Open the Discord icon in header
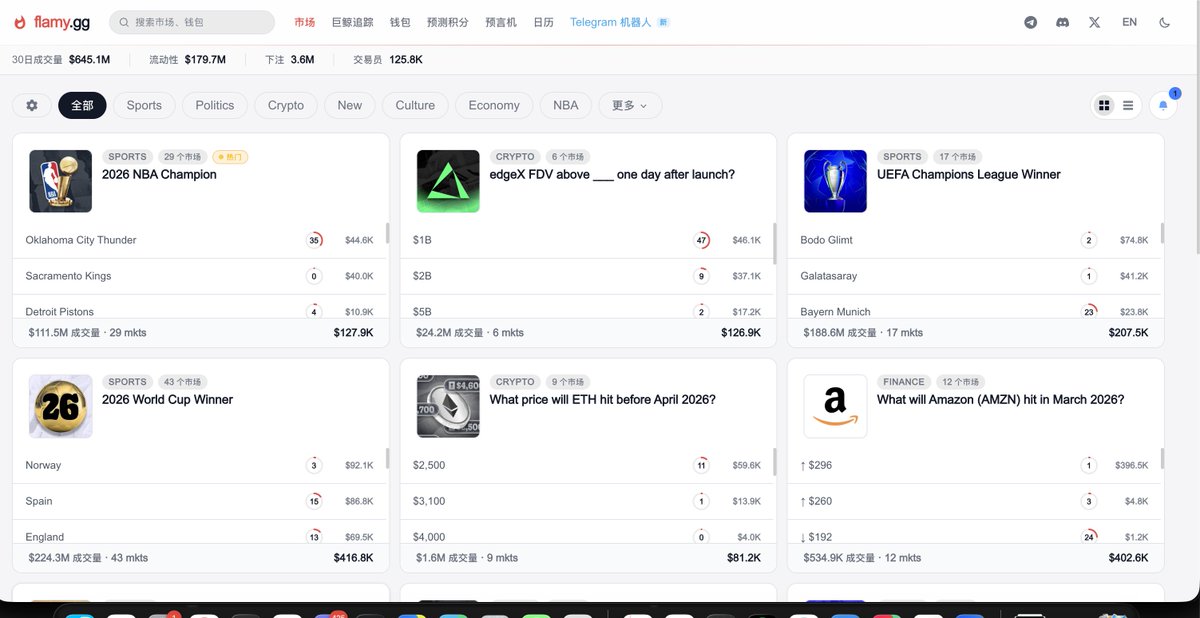The image size is (1200, 618). (1062, 22)
